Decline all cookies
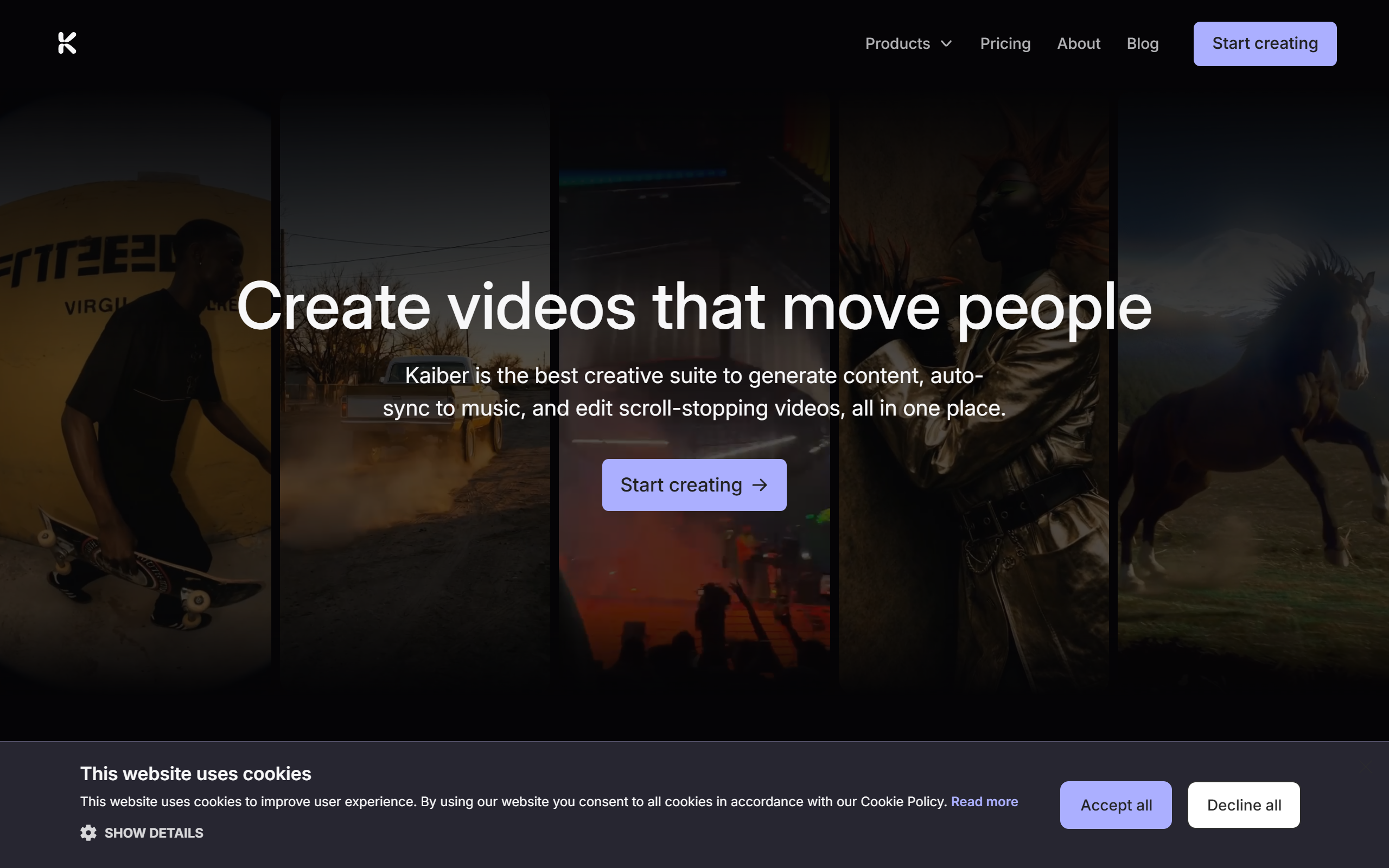The height and width of the screenshot is (868, 1389). coord(1244,805)
